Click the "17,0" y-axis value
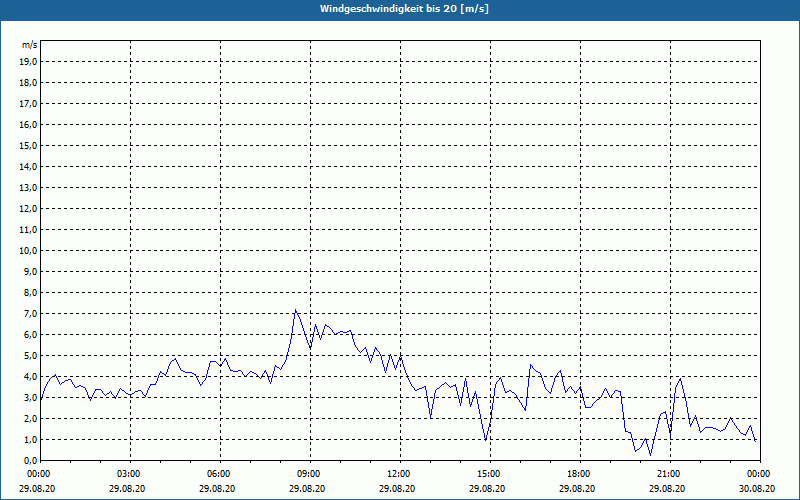800x500 pixels. [29, 104]
